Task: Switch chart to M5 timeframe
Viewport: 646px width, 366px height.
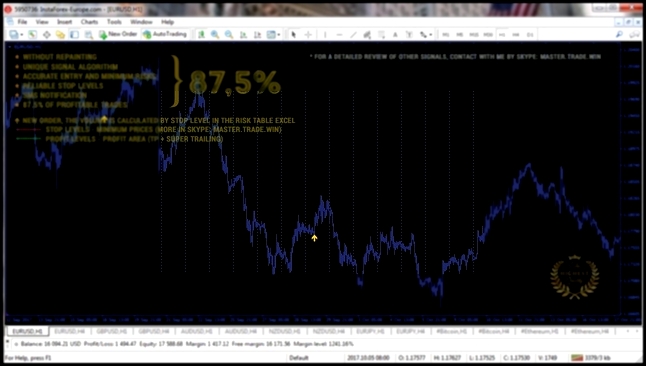Action: point(459,35)
